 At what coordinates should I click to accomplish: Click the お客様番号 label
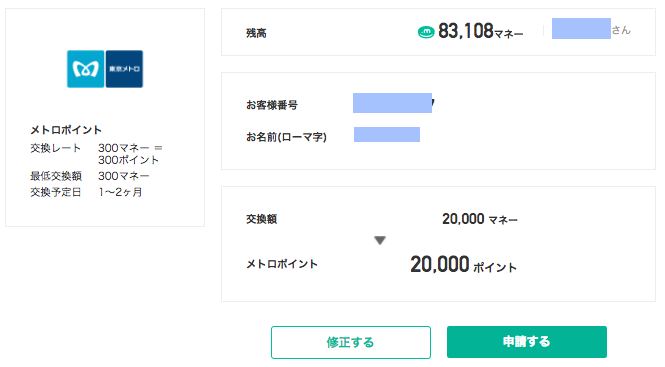[x=272, y=105]
